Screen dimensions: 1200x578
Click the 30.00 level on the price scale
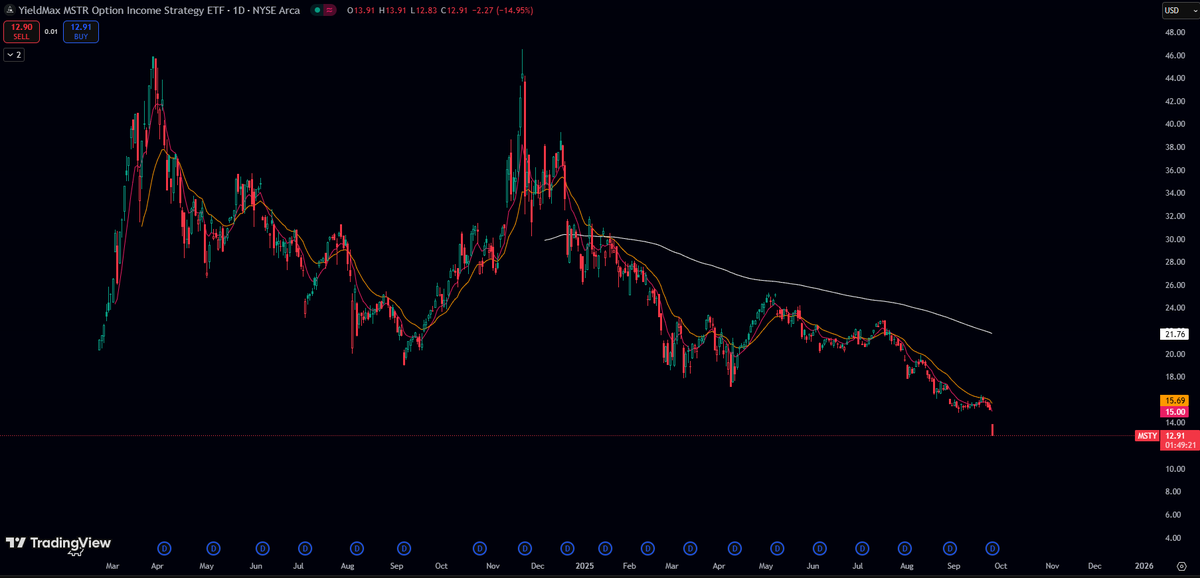[1174, 240]
